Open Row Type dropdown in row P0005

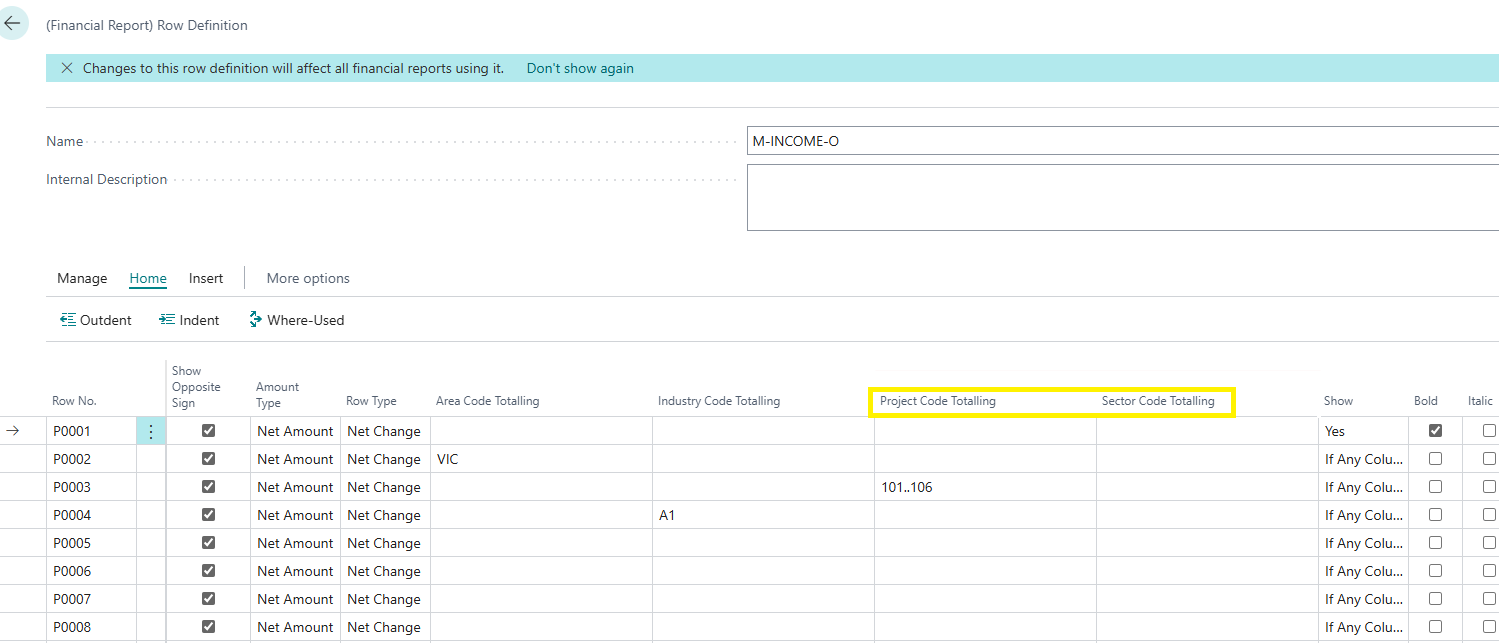(384, 543)
